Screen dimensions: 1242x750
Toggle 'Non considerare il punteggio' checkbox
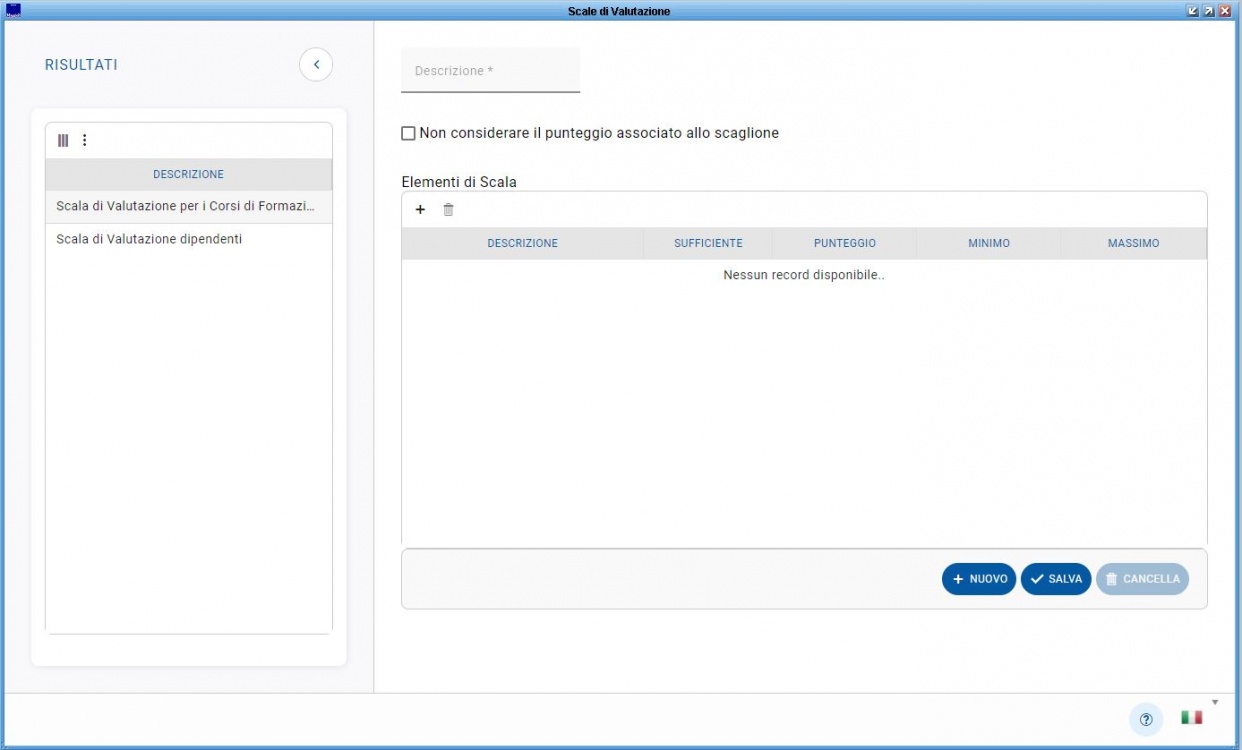(x=408, y=133)
